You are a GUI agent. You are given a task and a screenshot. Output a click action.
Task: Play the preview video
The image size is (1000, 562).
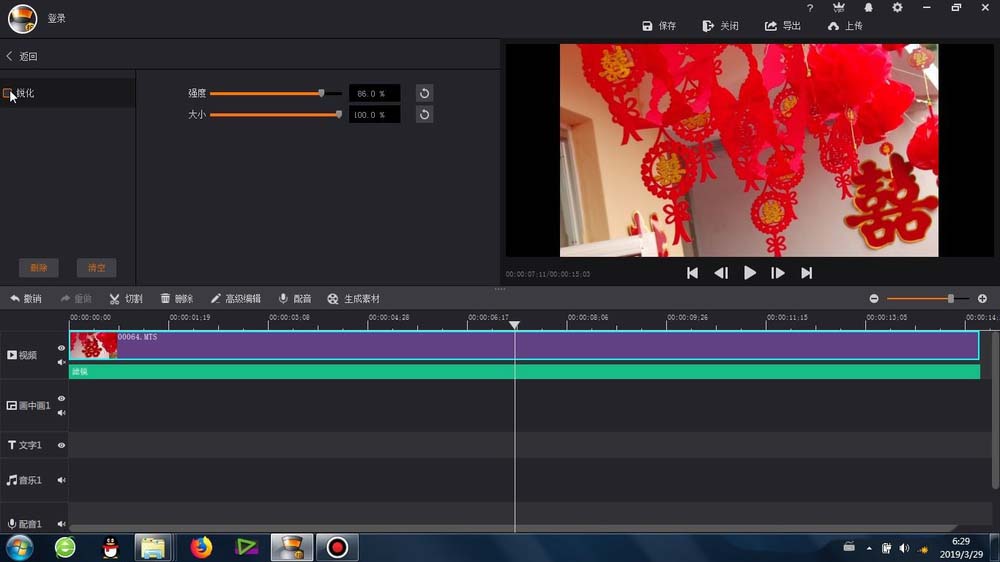(x=750, y=273)
